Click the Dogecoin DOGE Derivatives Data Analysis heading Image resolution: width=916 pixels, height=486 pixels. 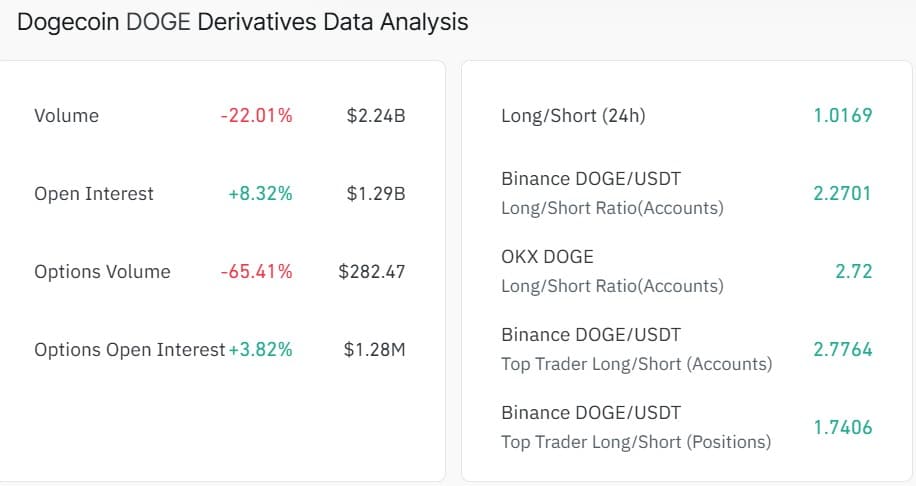point(243,21)
